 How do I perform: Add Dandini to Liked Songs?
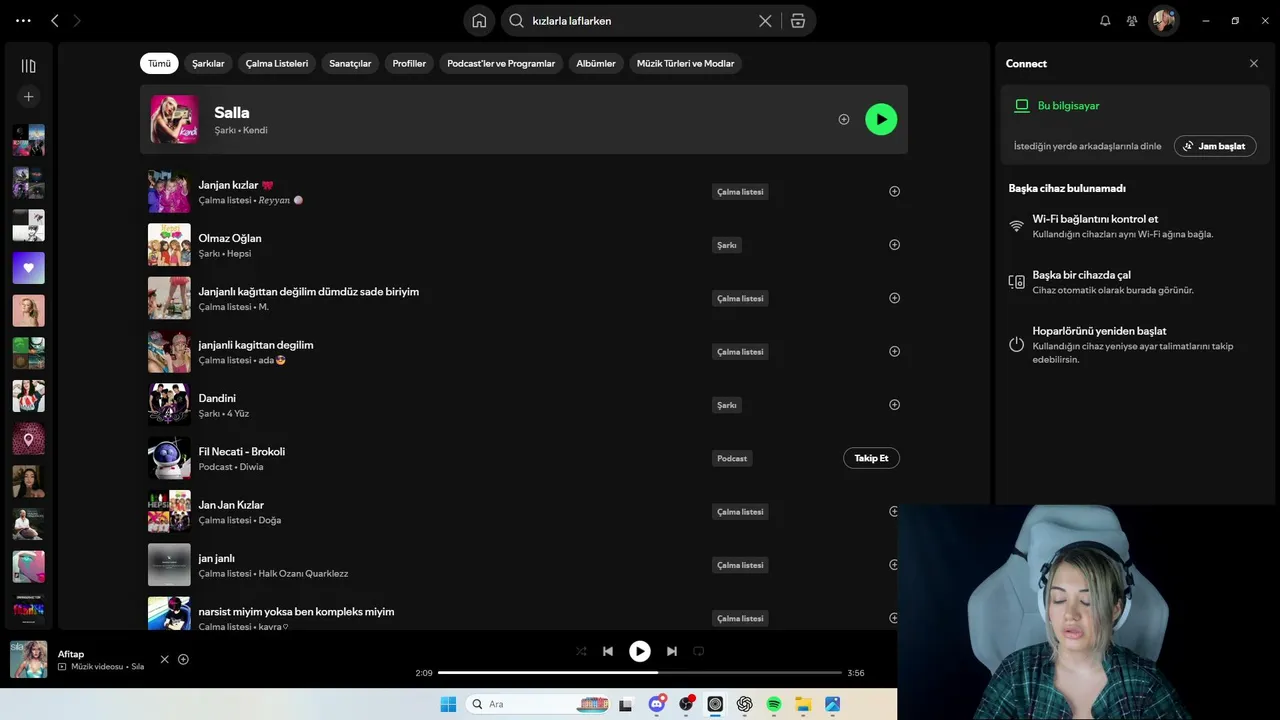coord(894,404)
